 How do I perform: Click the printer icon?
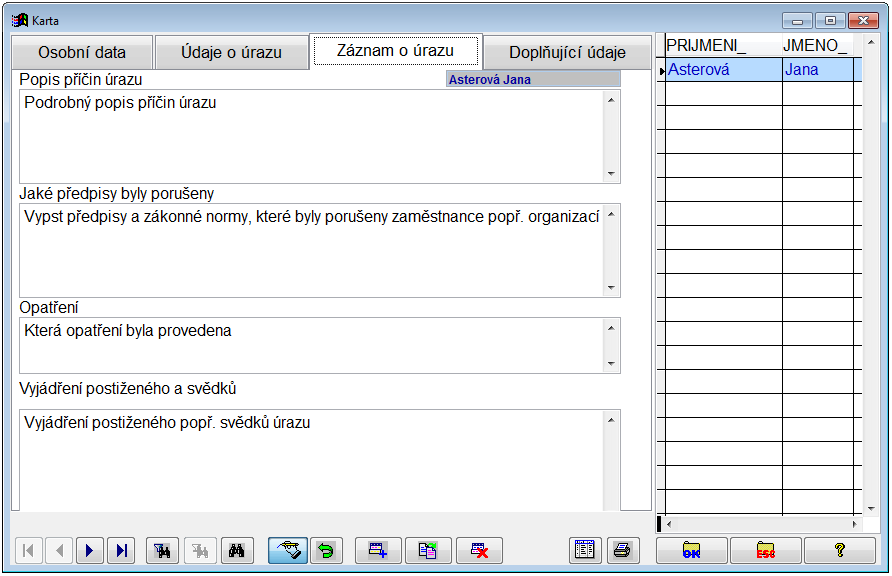[621, 550]
